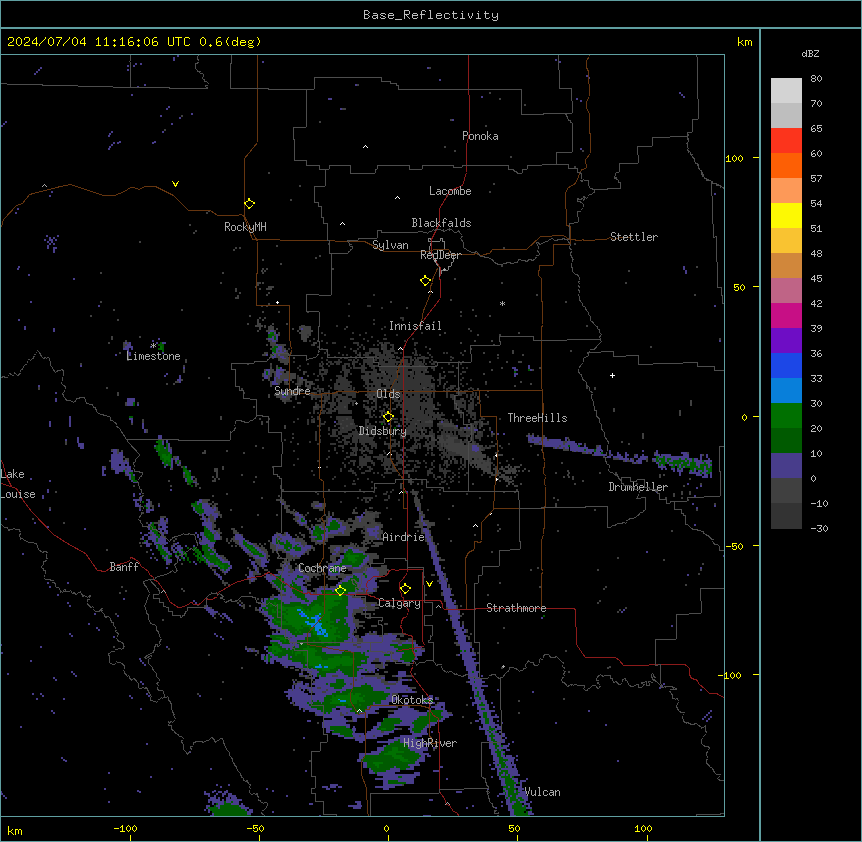Click the Lacombe city label
Screen dimensions: 862x842
[450, 191]
